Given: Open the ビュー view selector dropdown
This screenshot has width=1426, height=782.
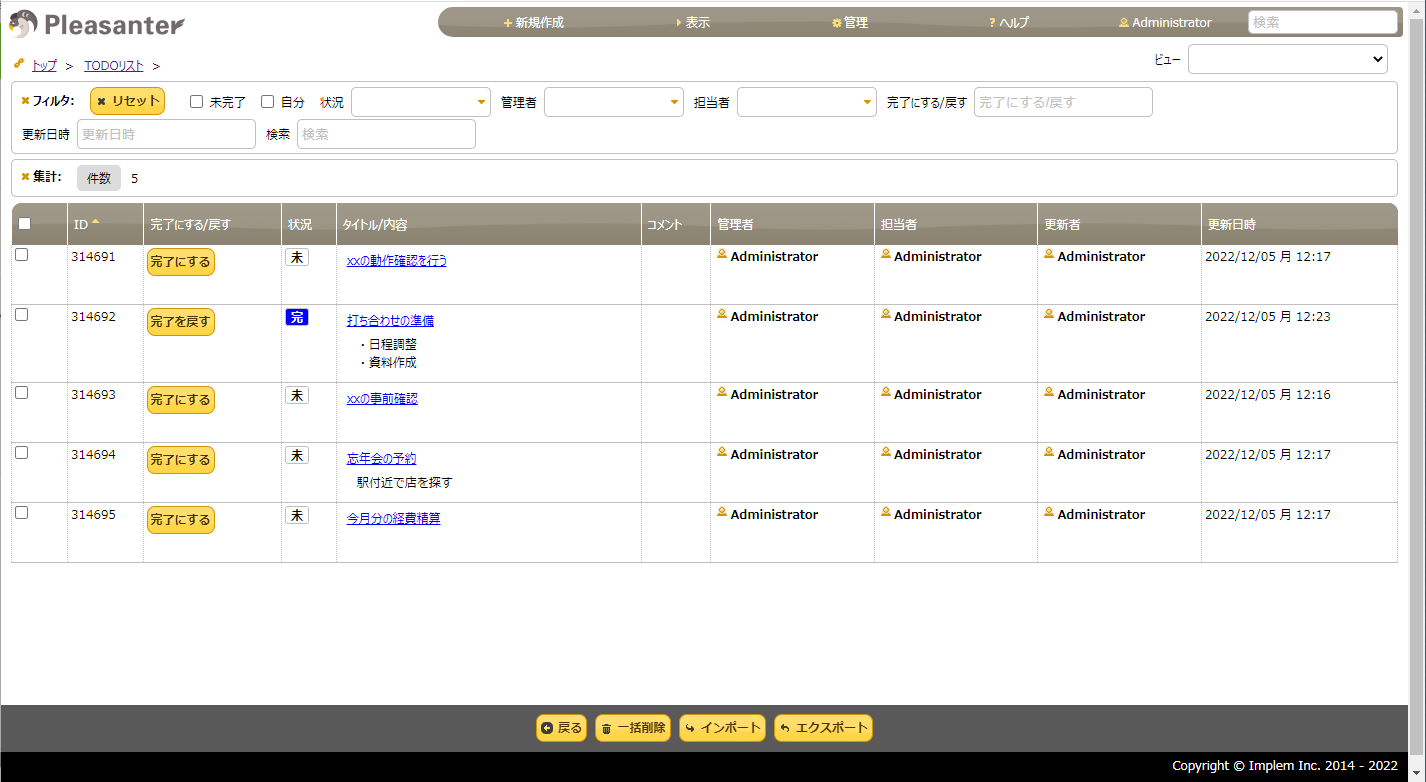Looking at the screenshot, I should point(1287,58).
